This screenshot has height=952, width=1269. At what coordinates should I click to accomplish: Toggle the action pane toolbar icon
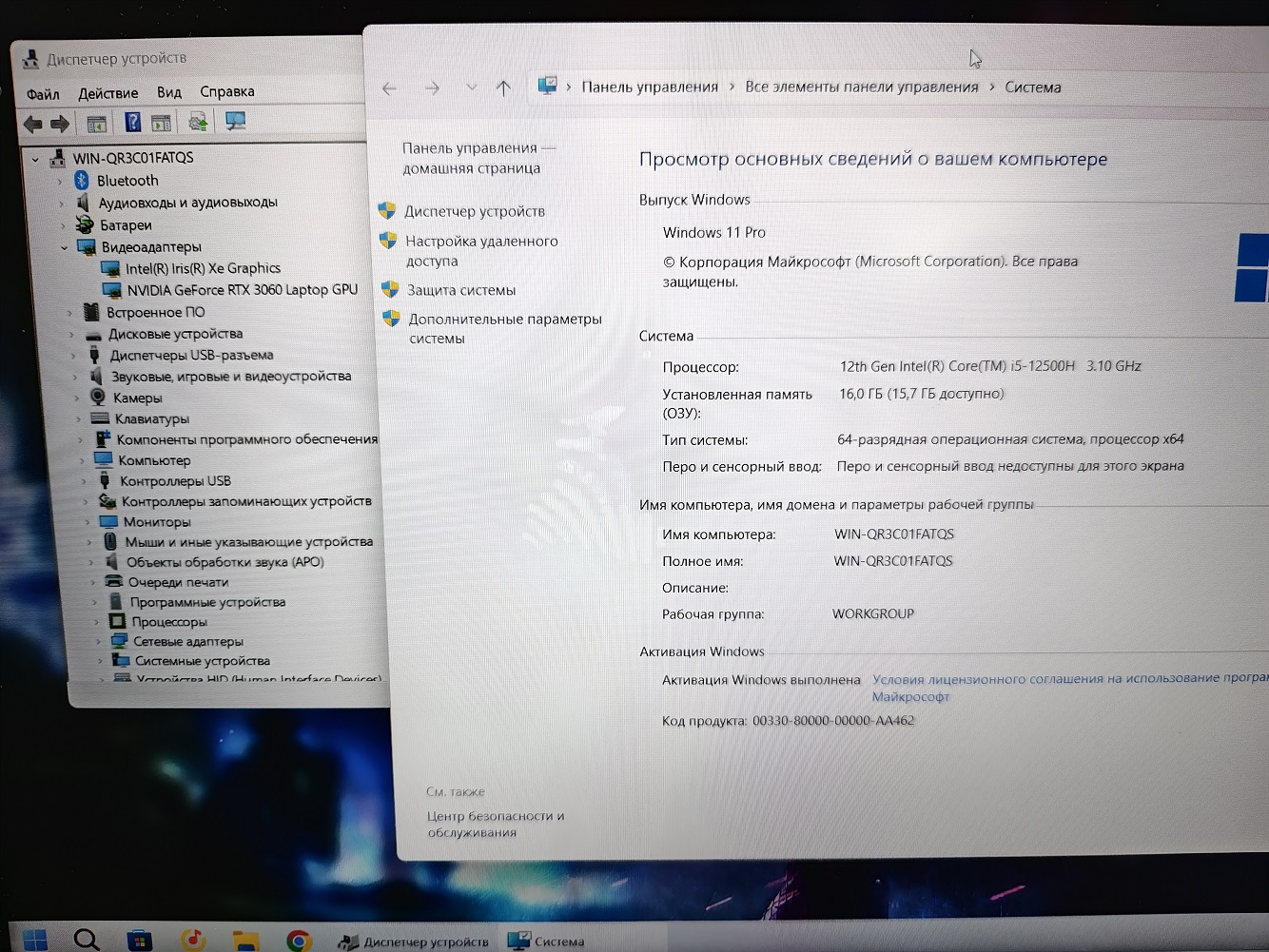coord(162,123)
